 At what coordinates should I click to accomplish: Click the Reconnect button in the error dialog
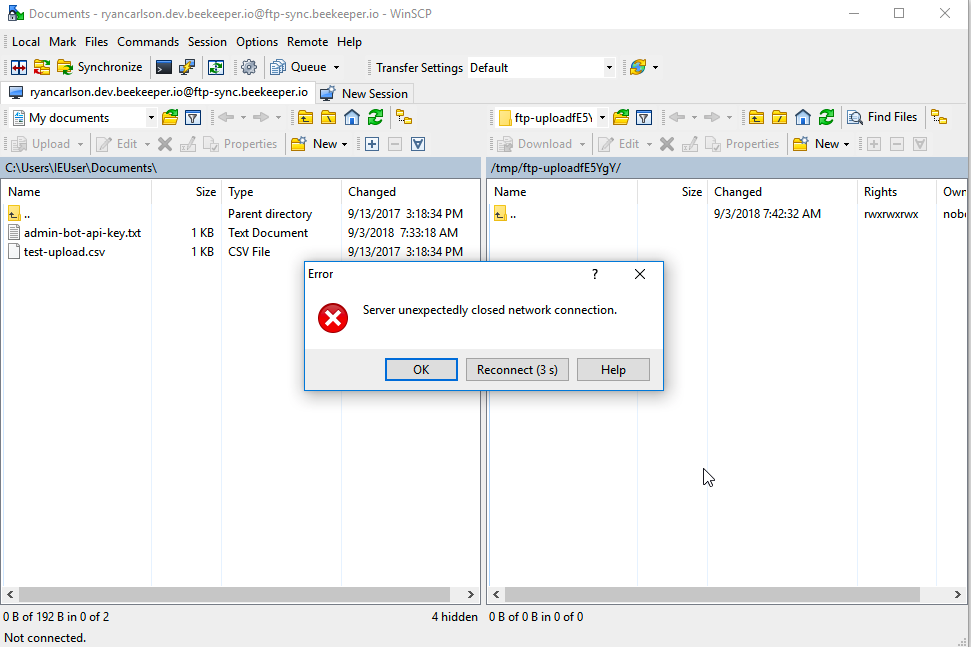517,369
